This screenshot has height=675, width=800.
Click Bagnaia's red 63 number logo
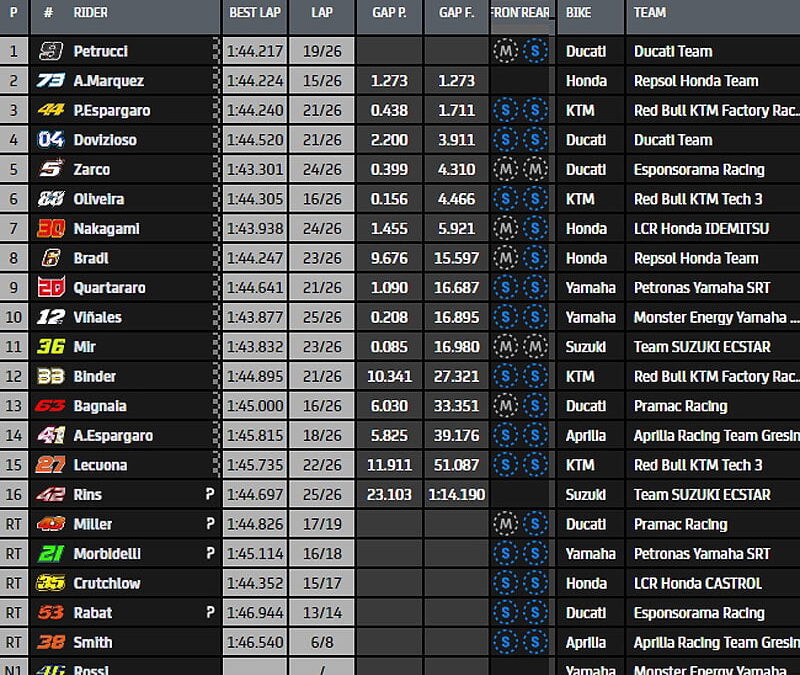pos(50,406)
